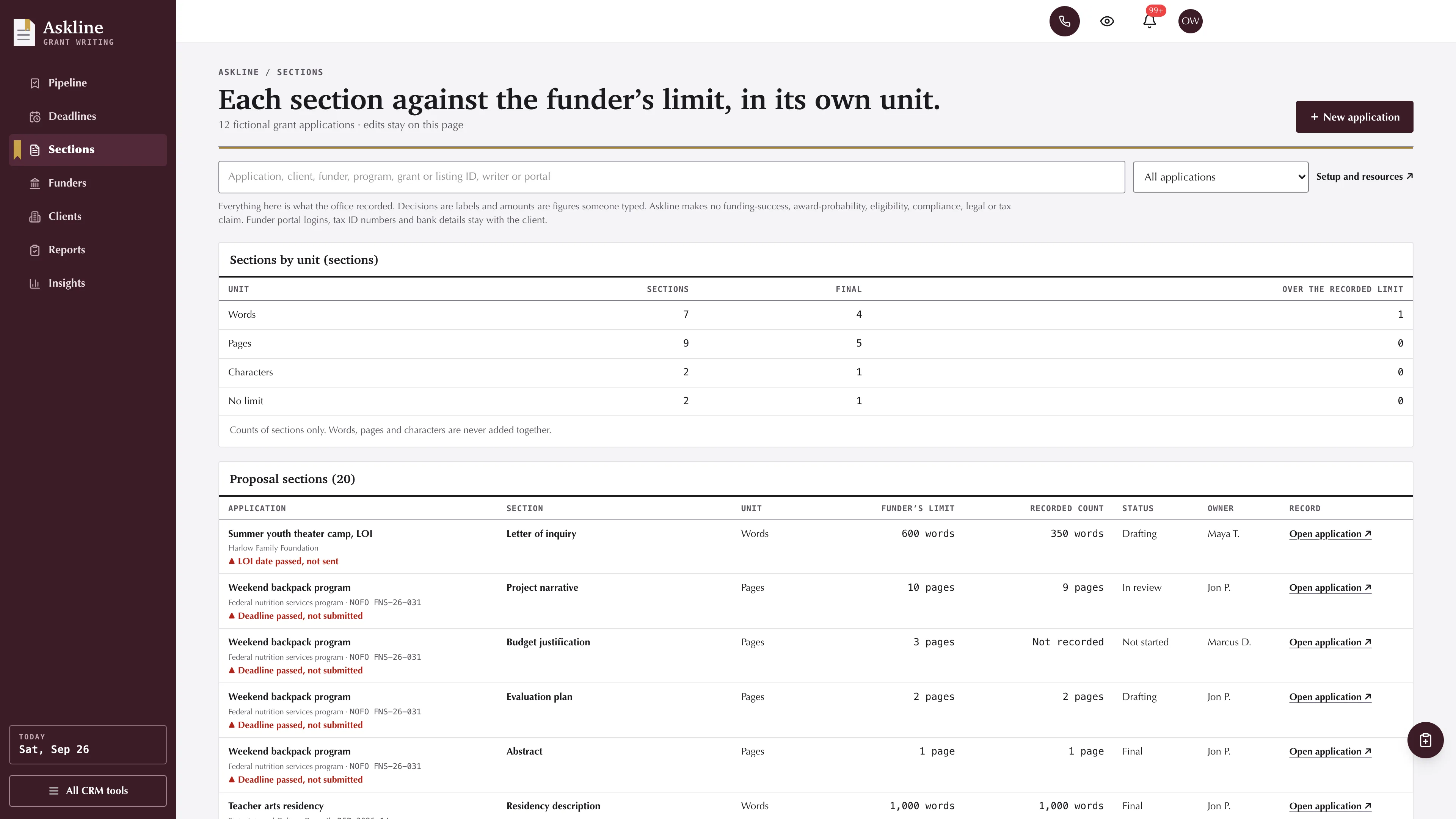Open application for Evaluation plan row

coord(1330,697)
